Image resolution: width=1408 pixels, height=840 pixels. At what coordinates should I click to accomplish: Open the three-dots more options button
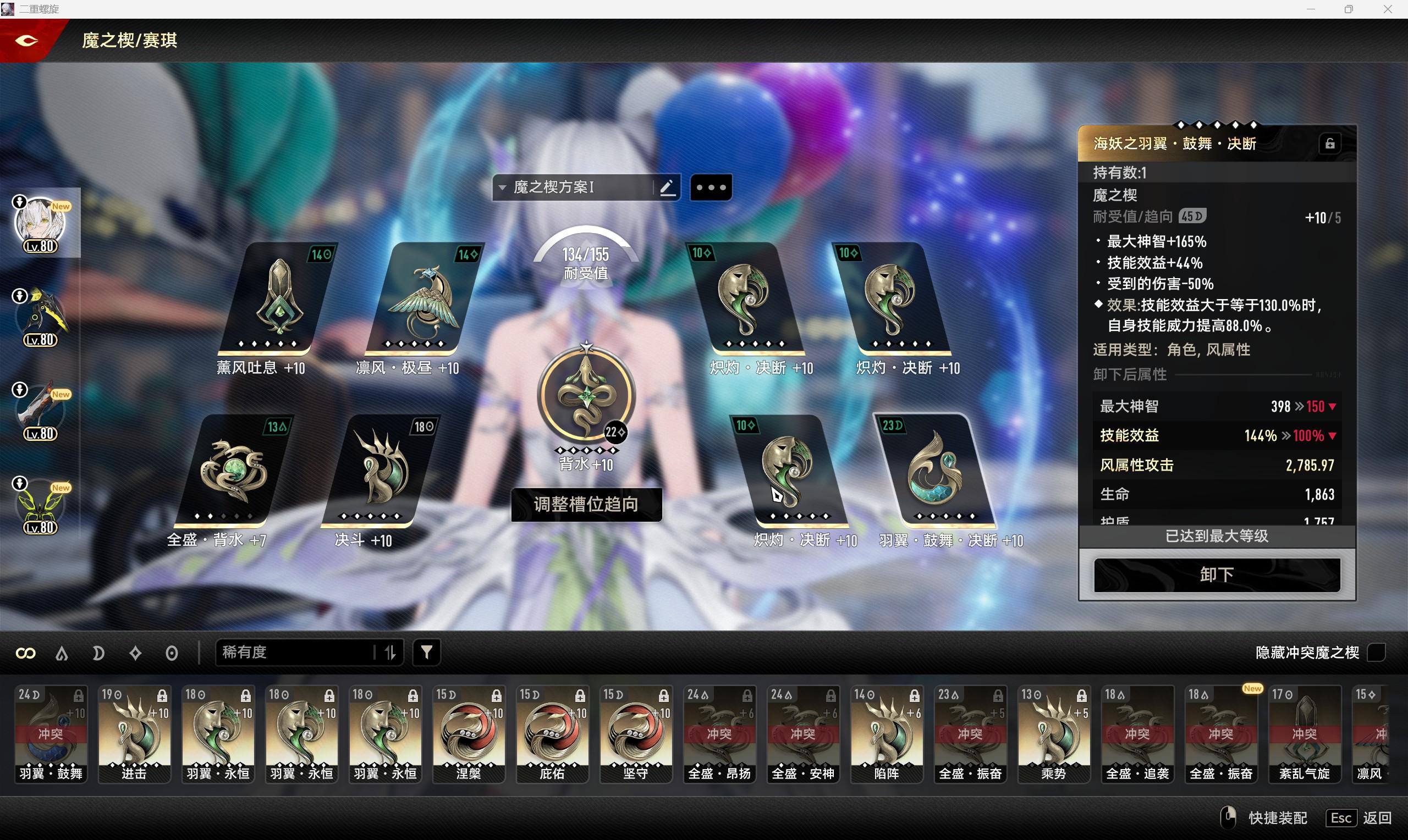[x=711, y=187]
